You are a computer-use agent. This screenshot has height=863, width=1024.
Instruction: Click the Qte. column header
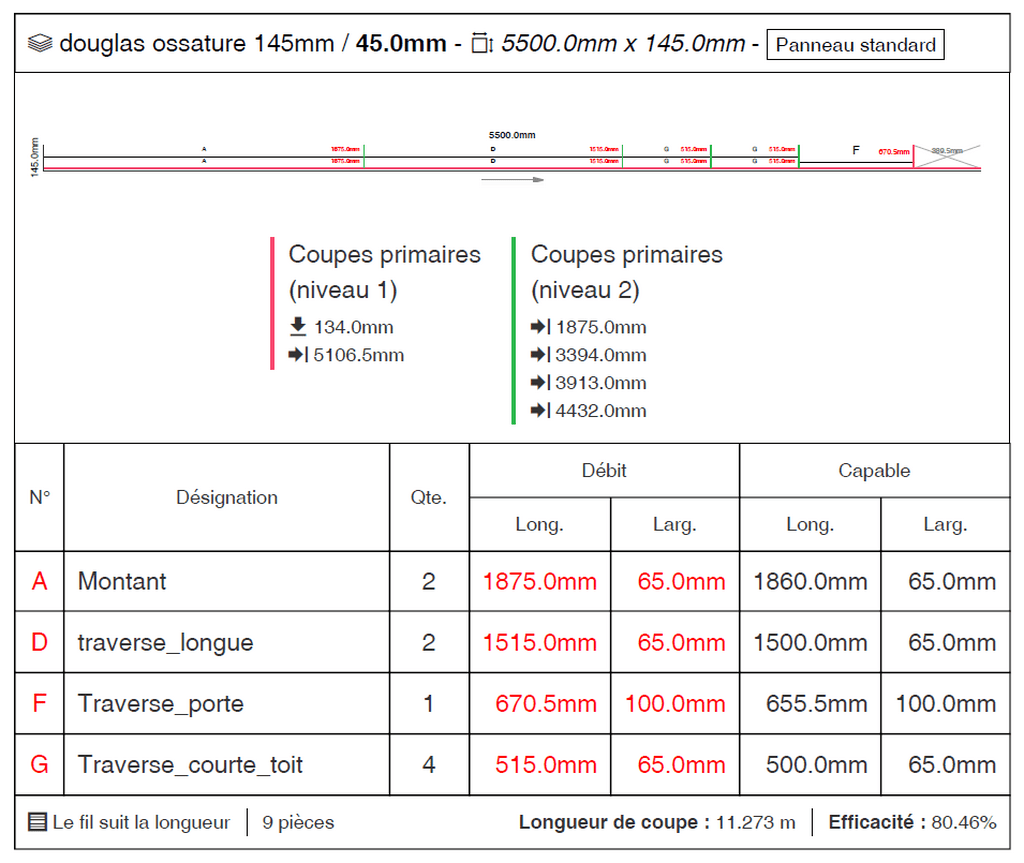[x=429, y=498]
